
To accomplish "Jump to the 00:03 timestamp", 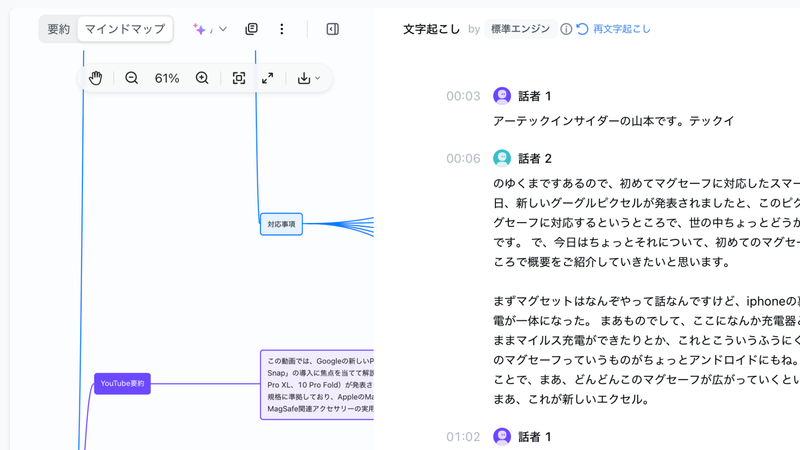I will pyautogui.click(x=463, y=96).
